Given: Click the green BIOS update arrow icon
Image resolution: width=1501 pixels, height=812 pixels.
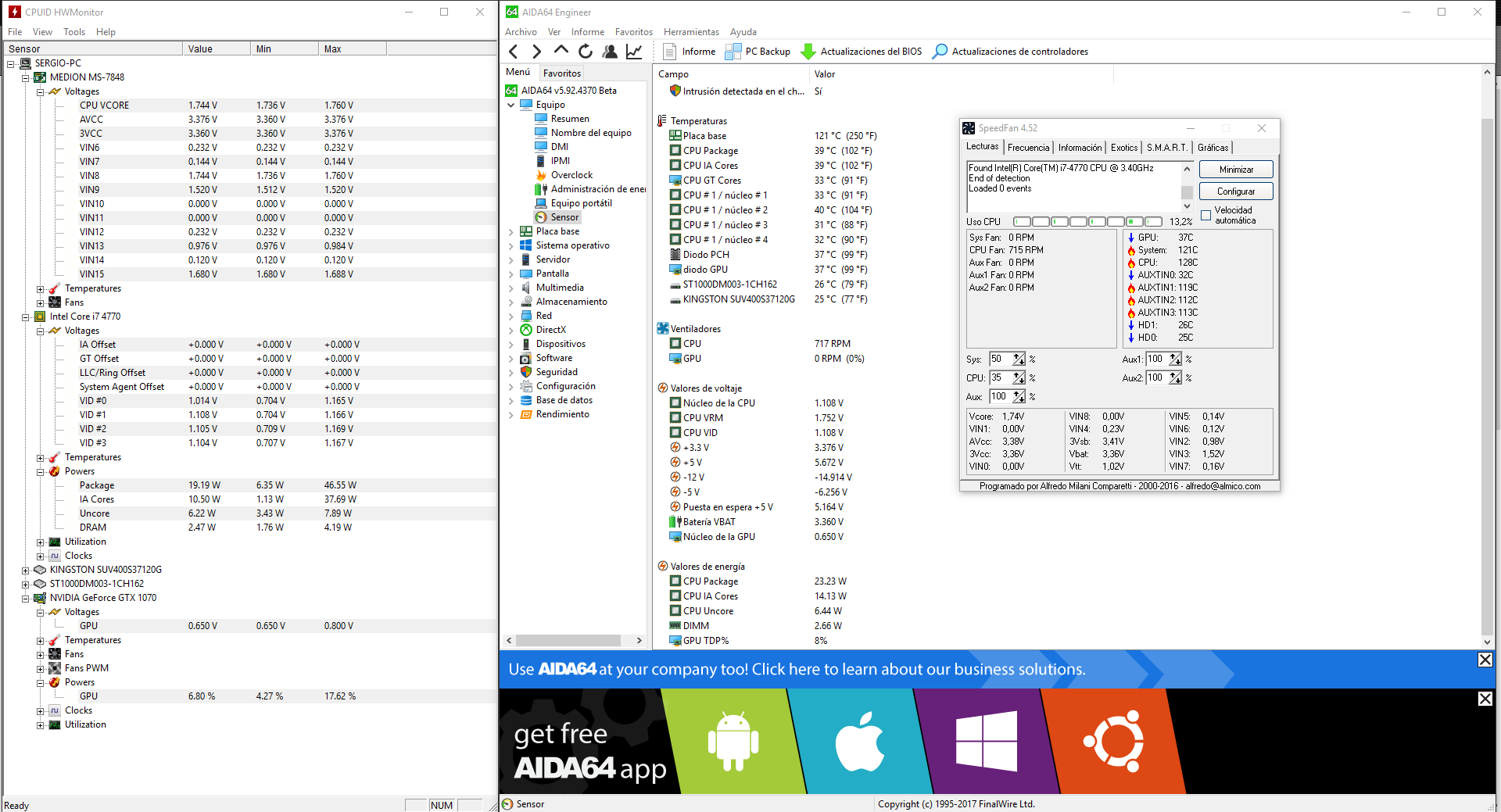Looking at the screenshot, I should (808, 52).
